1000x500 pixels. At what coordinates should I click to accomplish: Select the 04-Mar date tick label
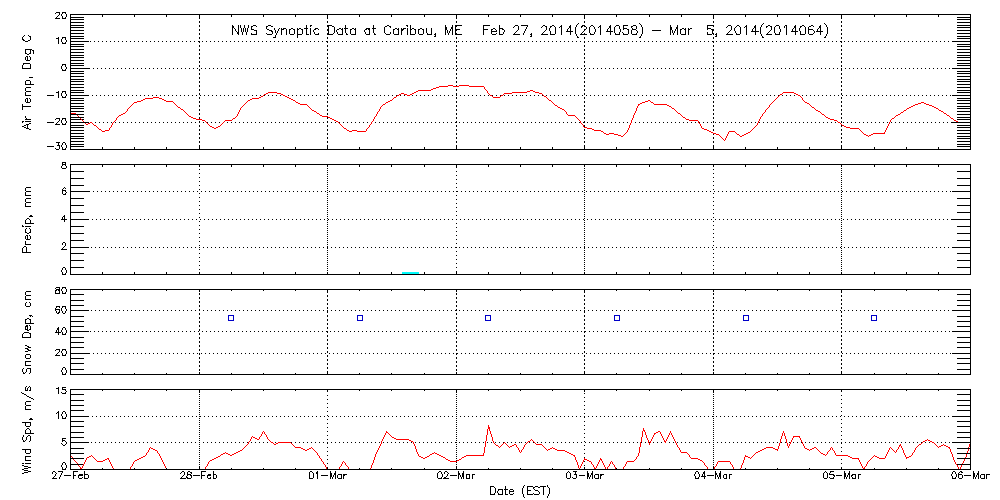[x=713, y=478]
